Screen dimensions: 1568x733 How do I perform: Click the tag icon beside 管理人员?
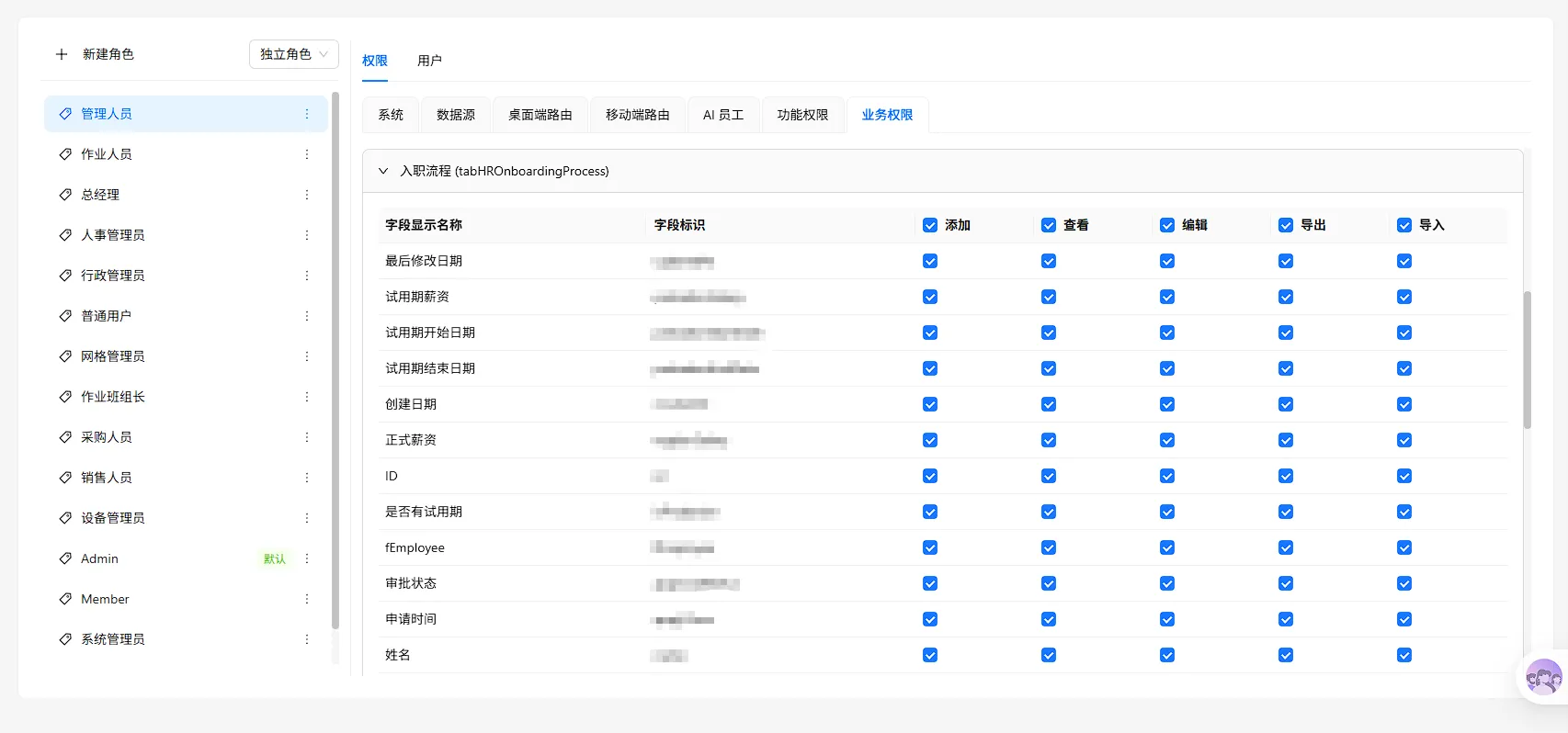[x=65, y=114]
